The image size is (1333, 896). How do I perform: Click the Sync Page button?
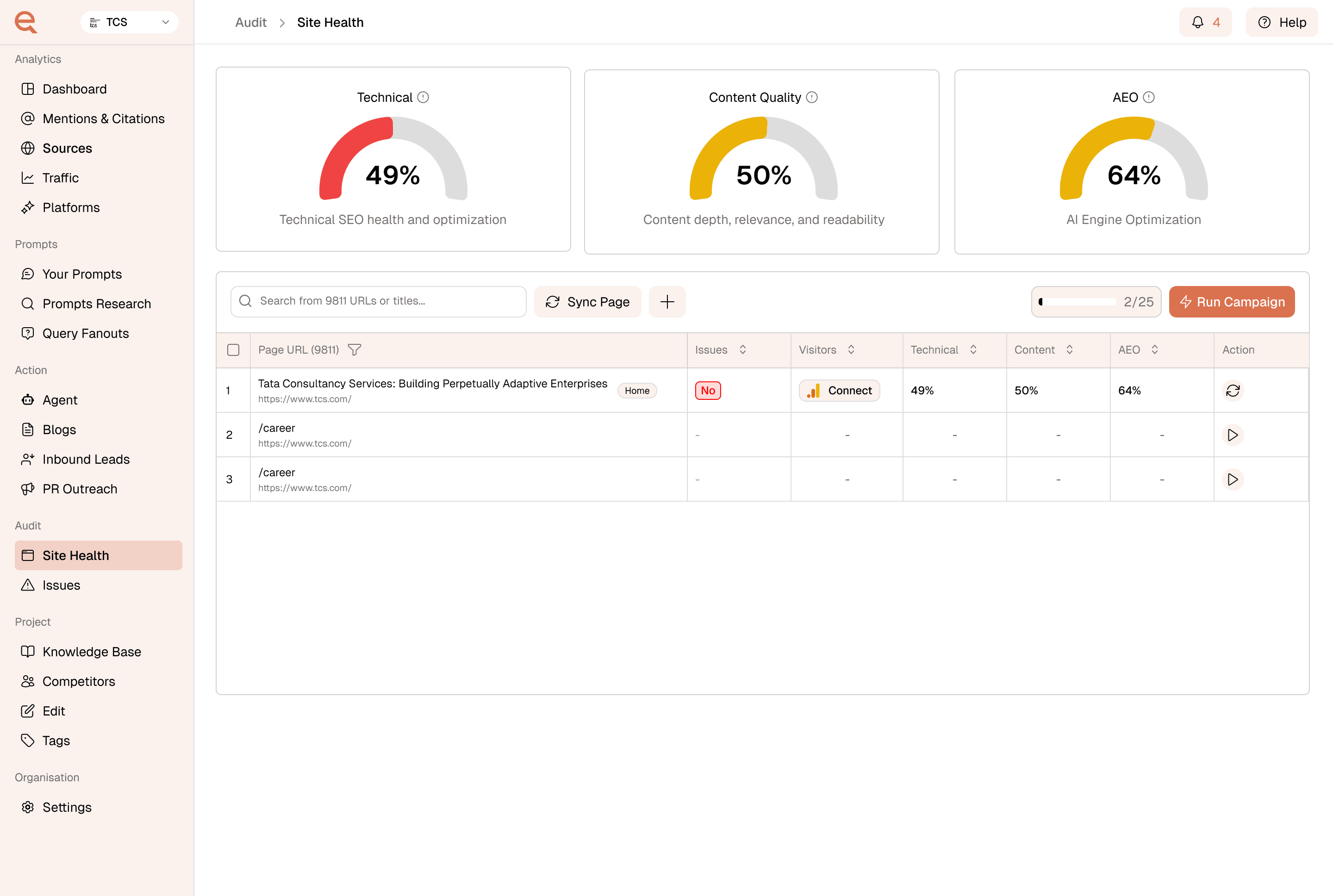[x=587, y=302]
